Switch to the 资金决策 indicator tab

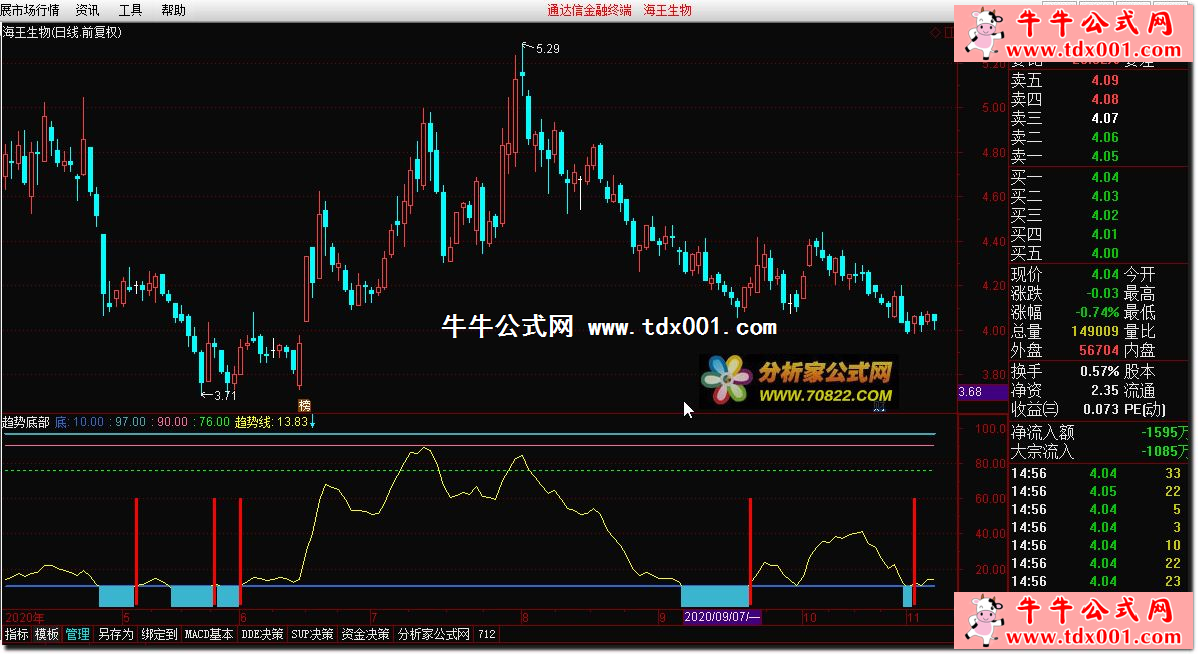pos(365,634)
